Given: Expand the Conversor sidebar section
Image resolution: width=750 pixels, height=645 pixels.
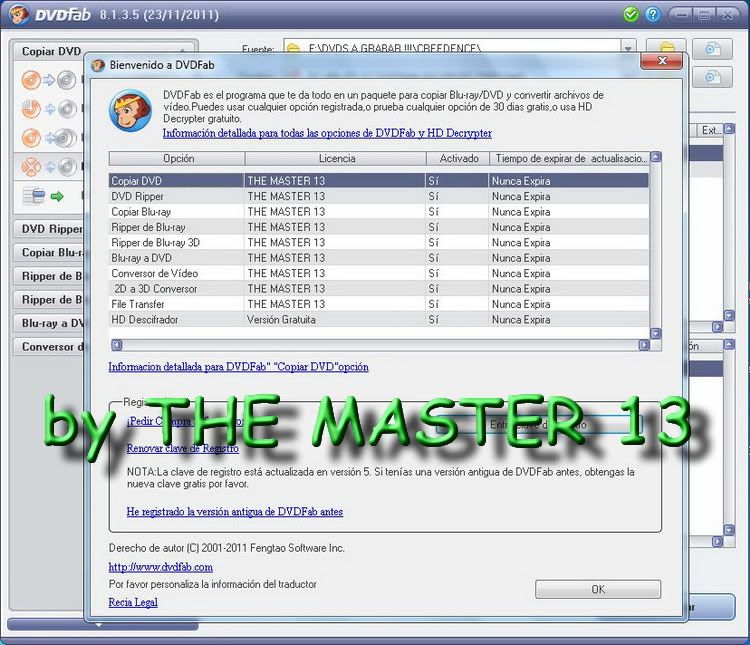Looking at the screenshot, I should [x=49, y=346].
